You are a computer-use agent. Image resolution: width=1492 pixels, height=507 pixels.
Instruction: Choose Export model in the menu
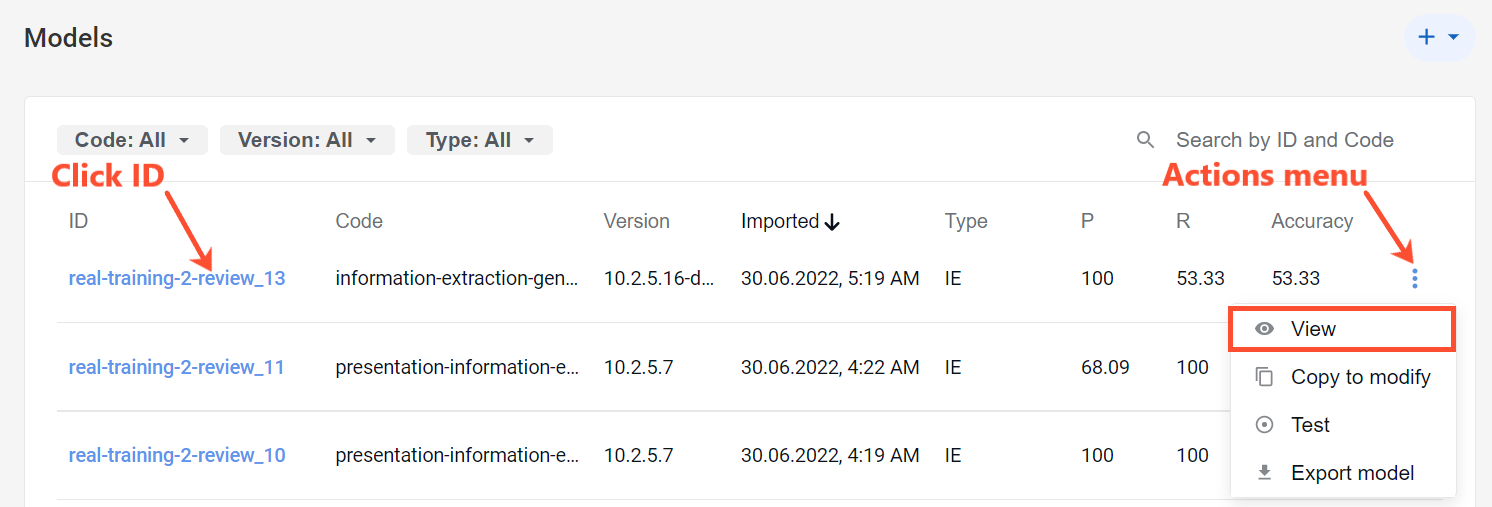pyautogui.click(x=1342, y=473)
